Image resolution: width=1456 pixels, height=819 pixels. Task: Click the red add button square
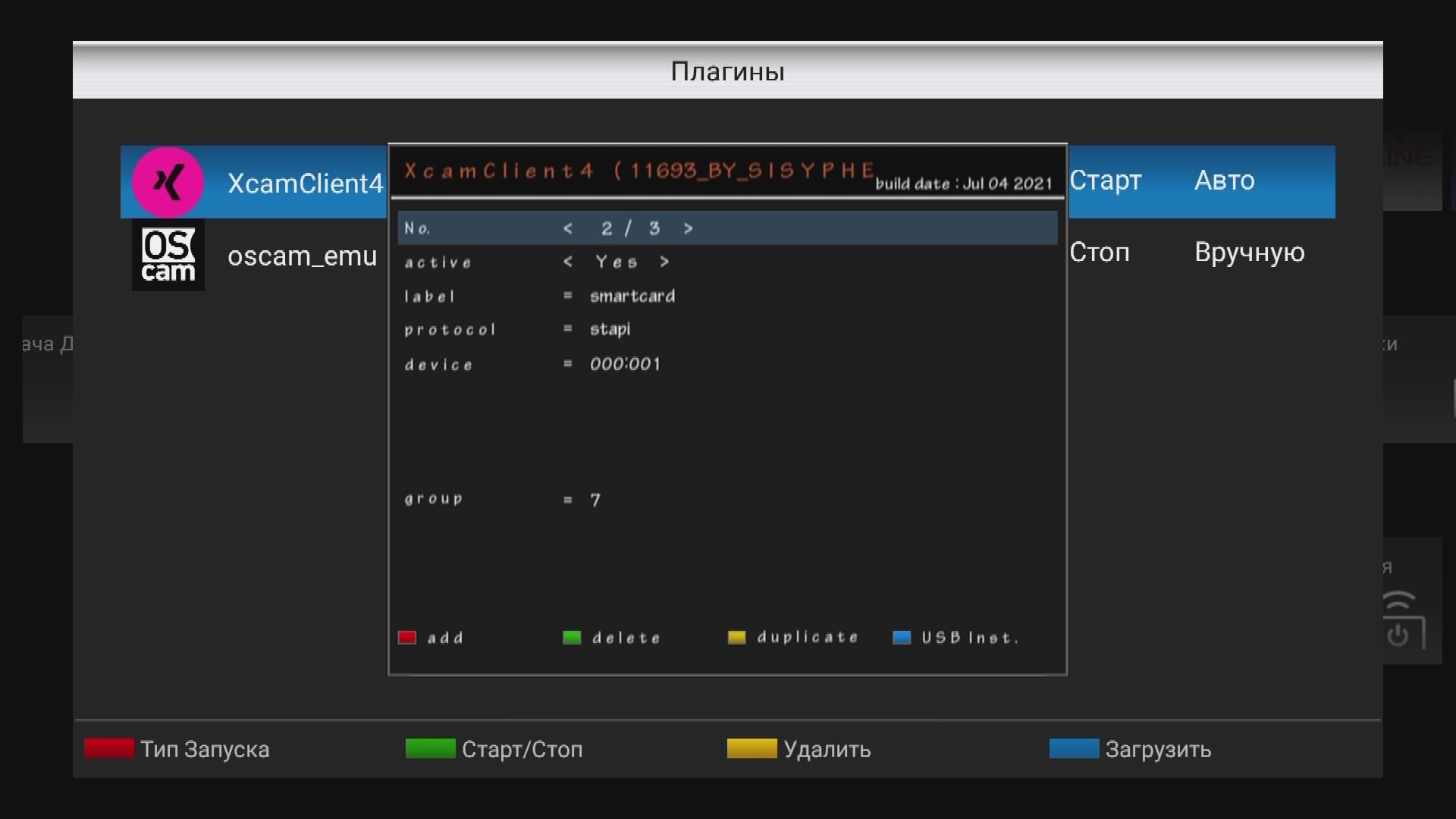[407, 638]
